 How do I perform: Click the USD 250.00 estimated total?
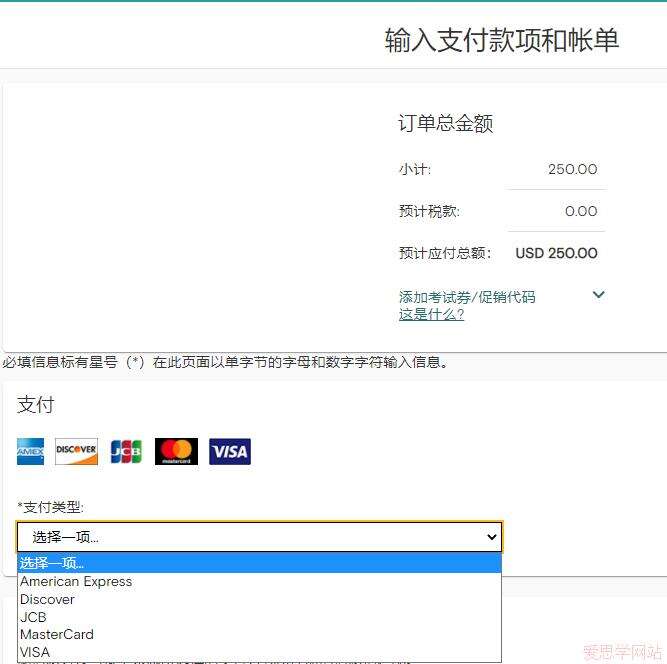[556, 253]
